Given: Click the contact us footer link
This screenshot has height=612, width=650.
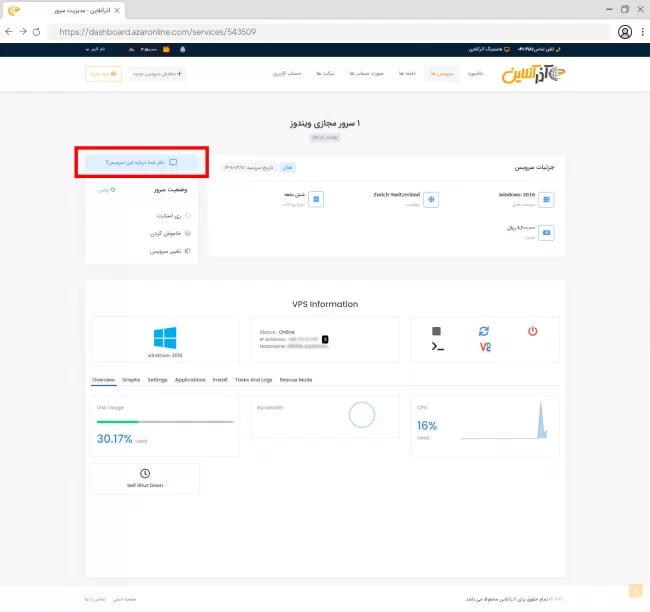Looking at the screenshot, I should (95, 599).
